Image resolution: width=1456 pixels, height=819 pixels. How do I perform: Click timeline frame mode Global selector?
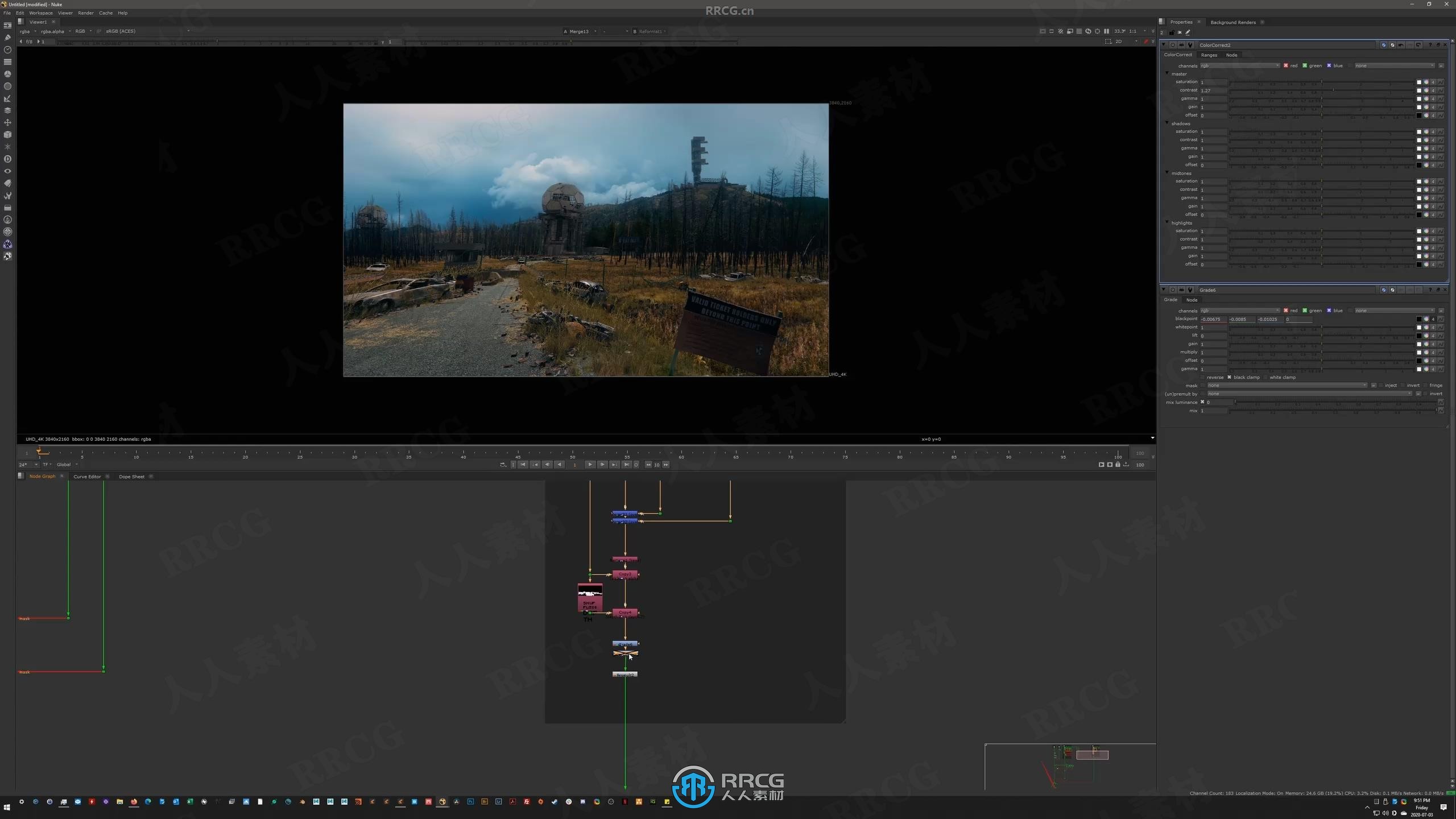[67, 465]
